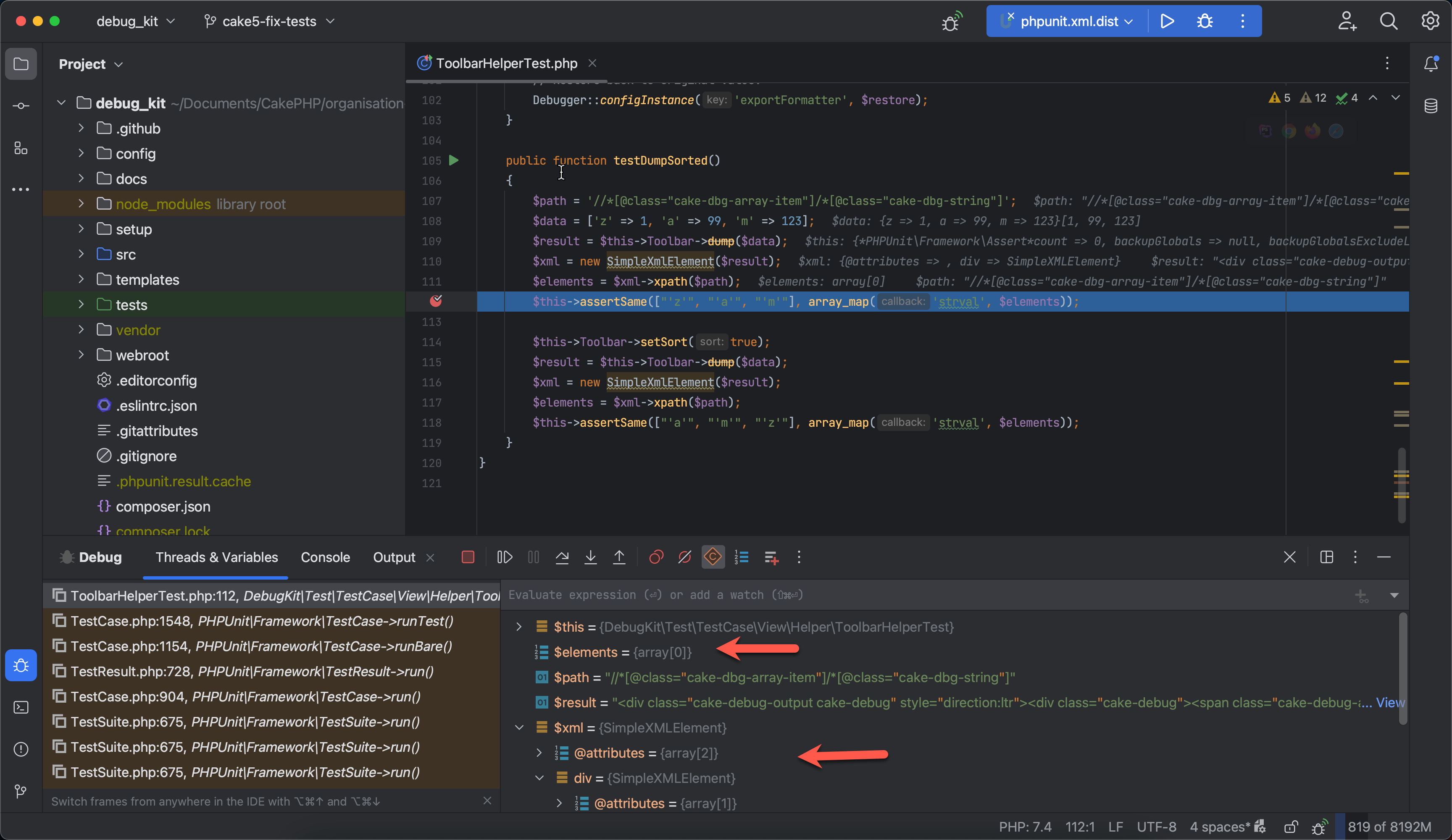Click the Resume Program icon in debug toolbar
The width and height of the screenshot is (1452, 840).
coord(504,557)
